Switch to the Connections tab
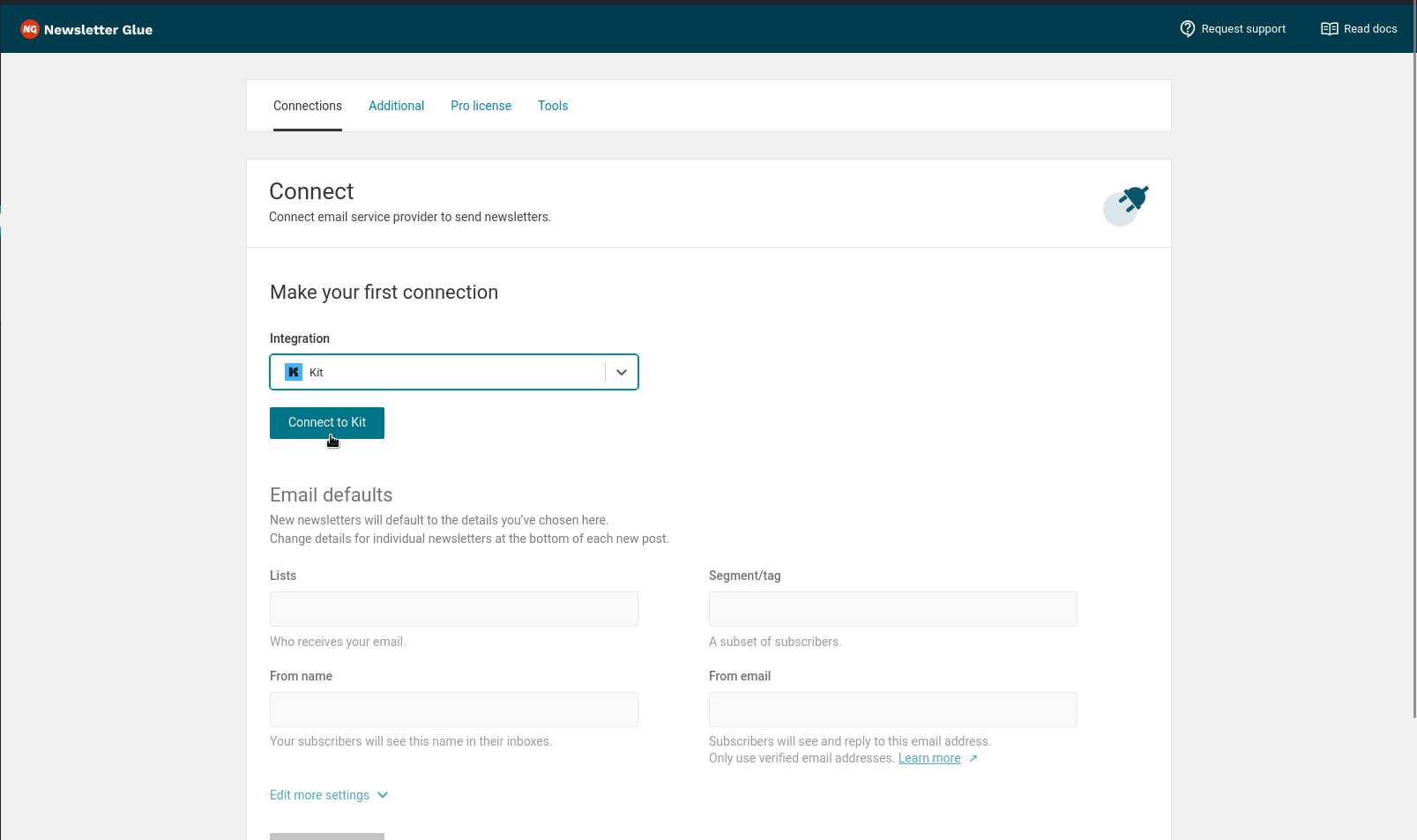The image size is (1417, 840). (308, 106)
